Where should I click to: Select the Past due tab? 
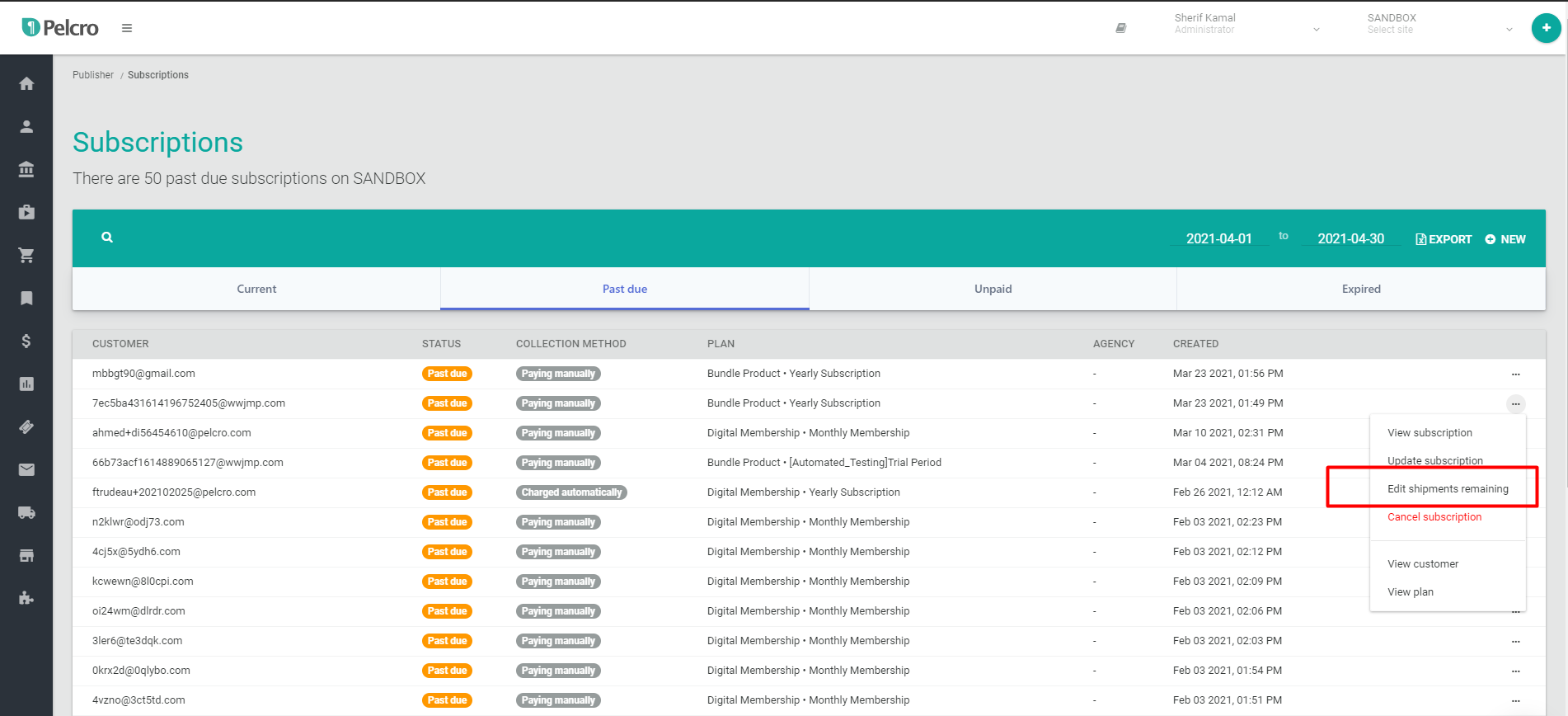pos(625,289)
